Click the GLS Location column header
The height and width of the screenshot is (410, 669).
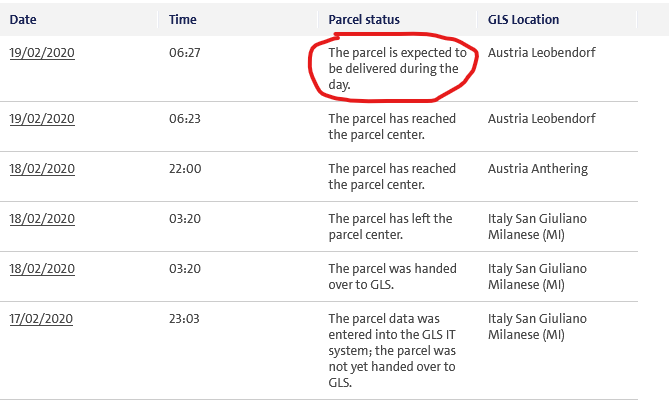tap(523, 19)
